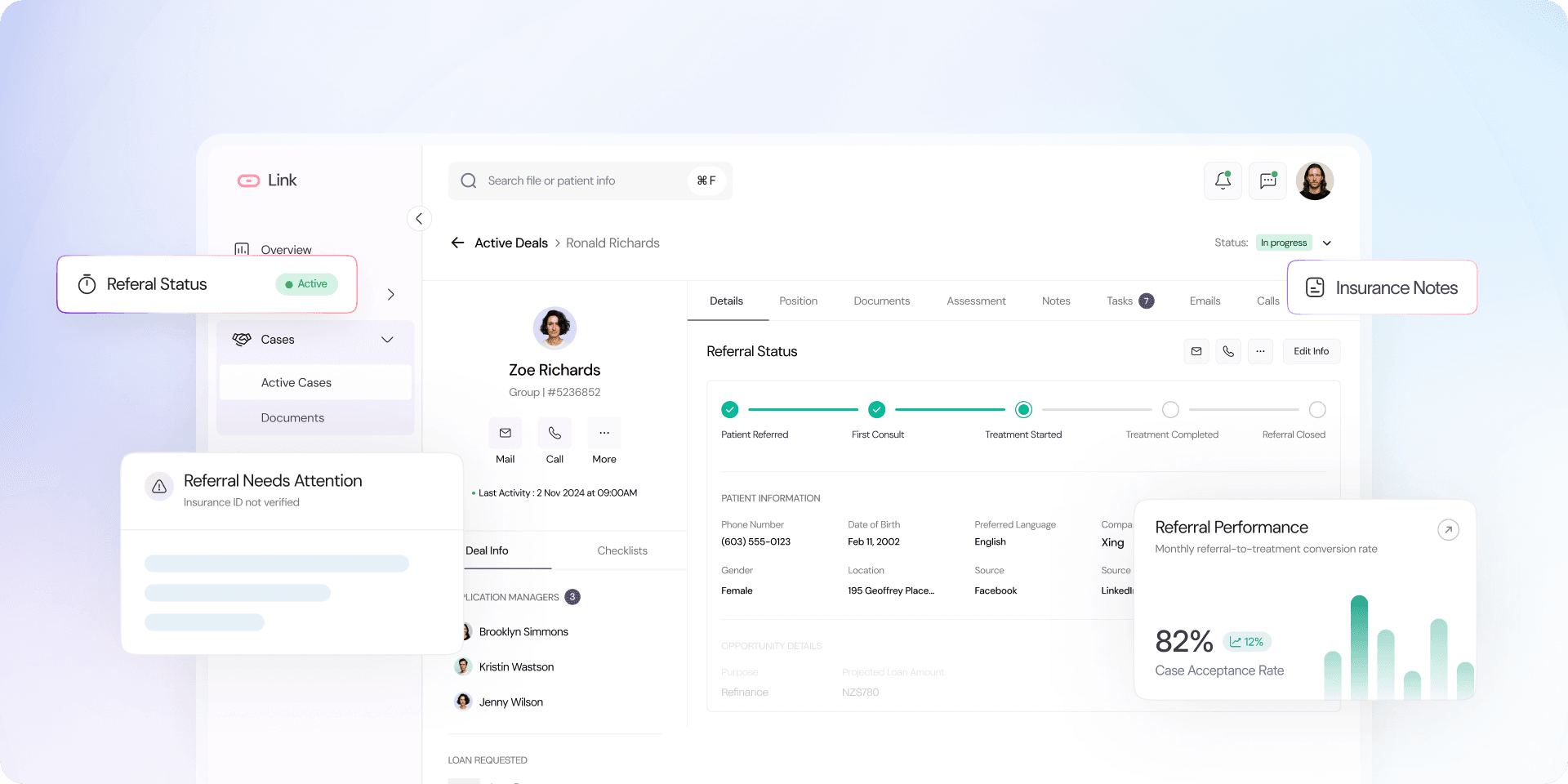
Task: Click the phone icon in Referral Status header
Action: tap(1228, 351)
